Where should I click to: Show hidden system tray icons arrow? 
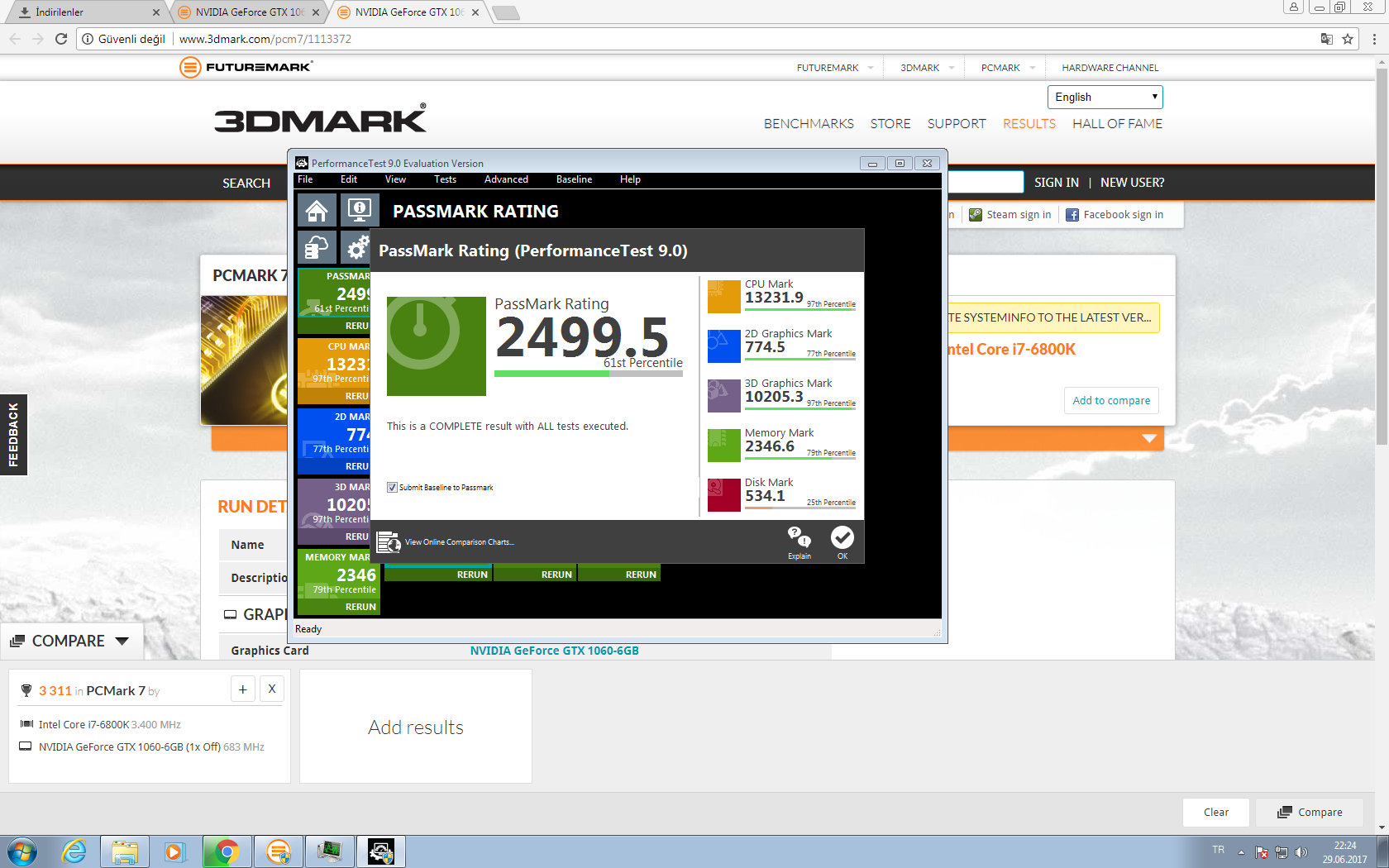1241,852
